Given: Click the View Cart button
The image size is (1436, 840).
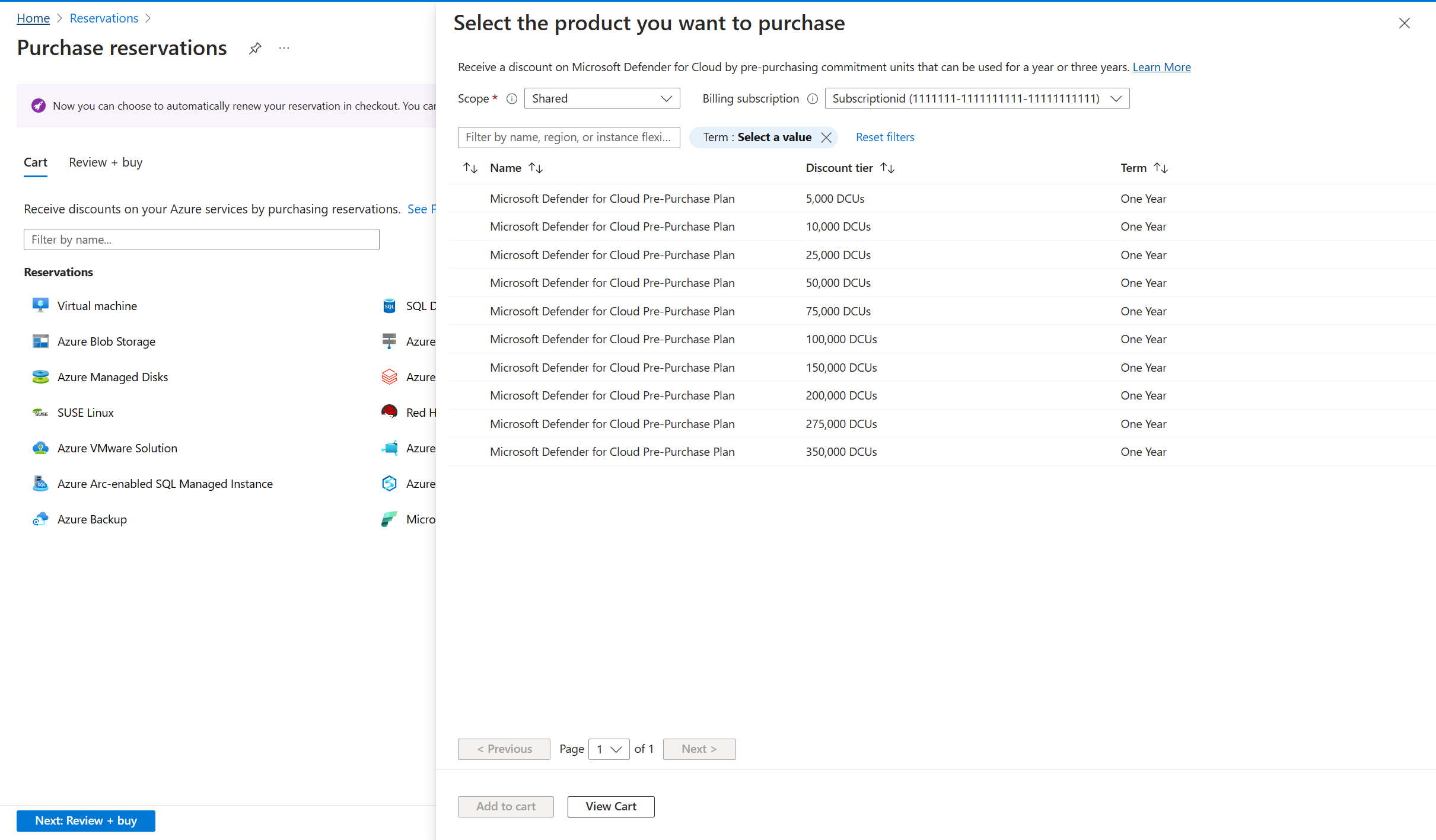Looking at the screenshot, I should click(610, 807).
